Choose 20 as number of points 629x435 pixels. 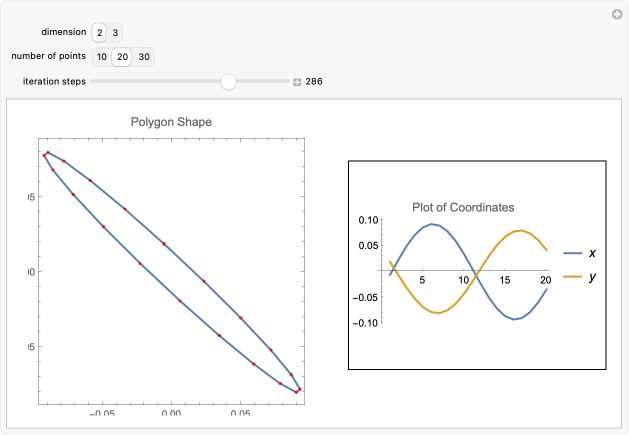click(122, 57)
